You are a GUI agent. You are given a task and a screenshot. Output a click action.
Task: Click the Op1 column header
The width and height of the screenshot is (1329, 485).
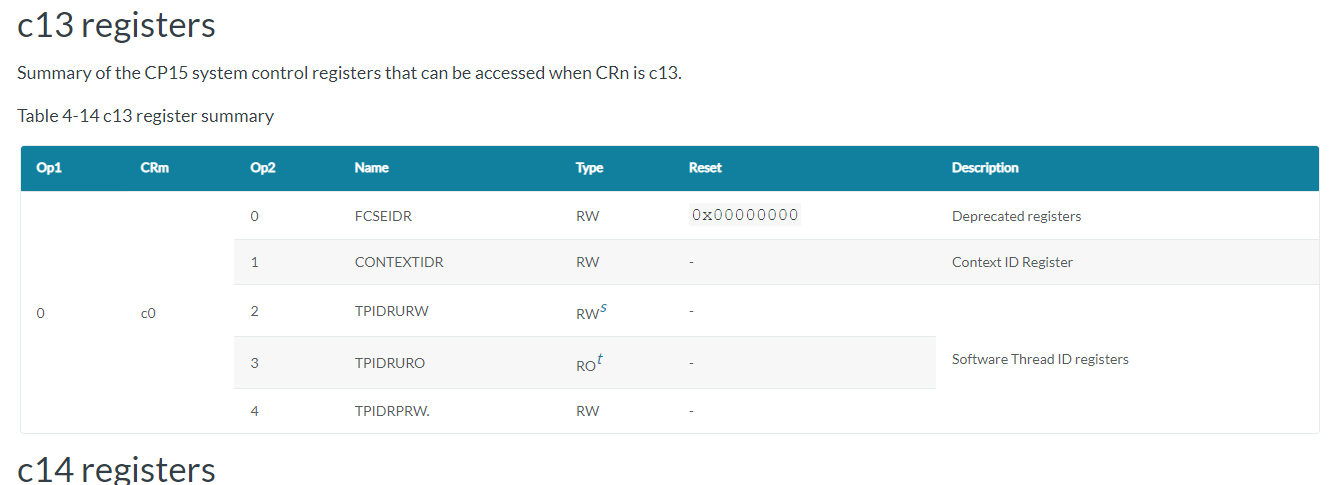[49, 168]
